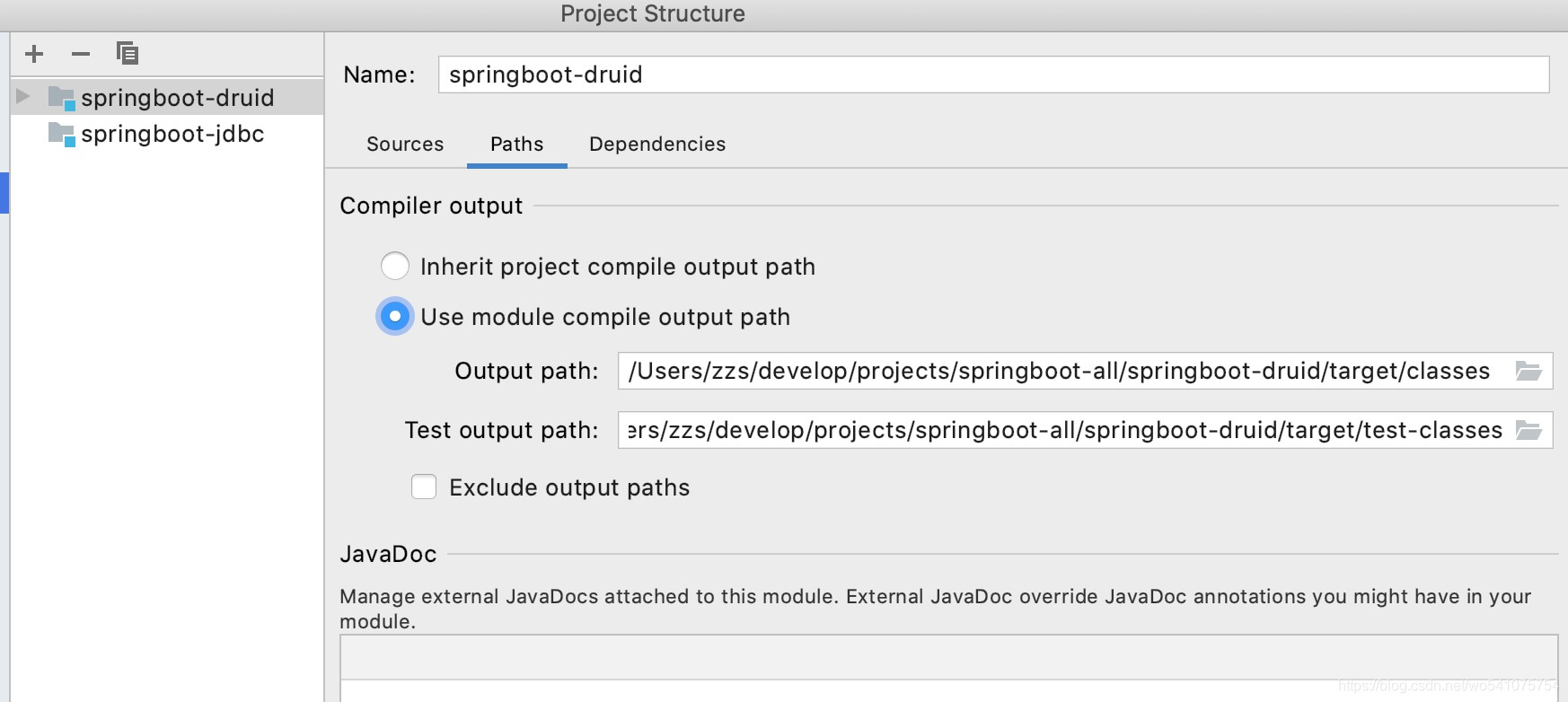This screenshot has width=1568, height=702.
Task: Select springboot-jdbc module in list
Action: [172, 135]
